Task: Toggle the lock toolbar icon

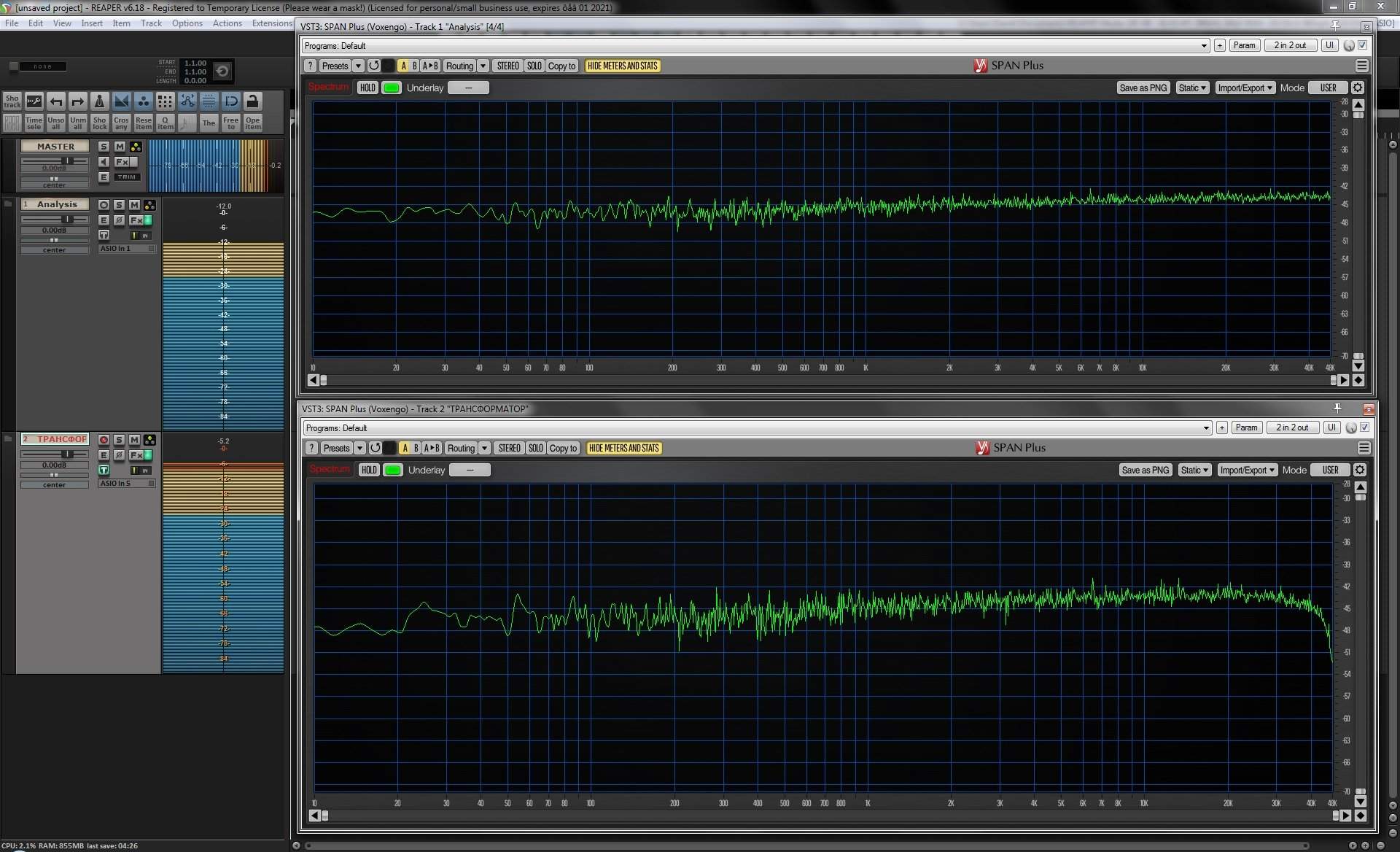Action: coord(252,101)
